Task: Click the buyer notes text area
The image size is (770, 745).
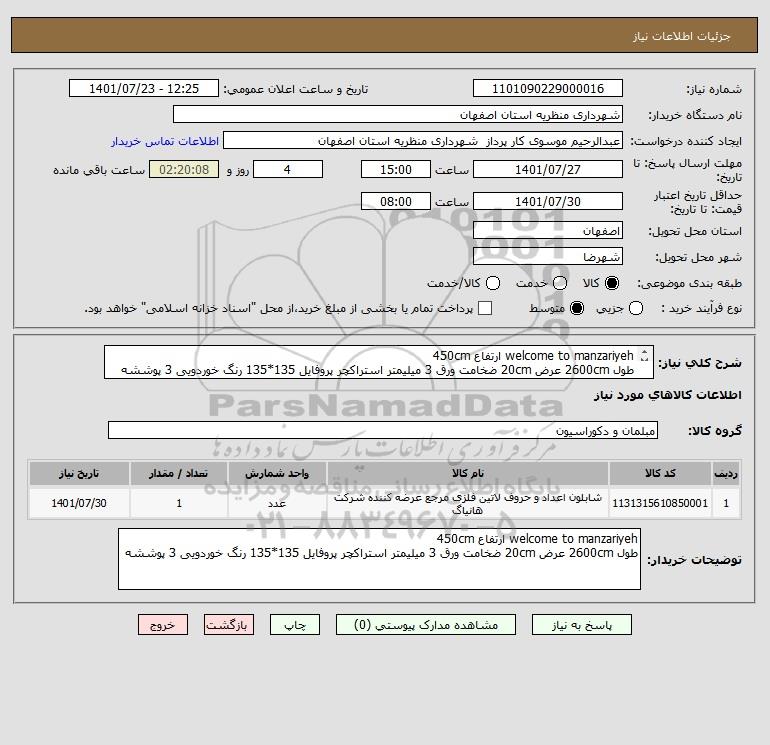Action: [379, 559]
